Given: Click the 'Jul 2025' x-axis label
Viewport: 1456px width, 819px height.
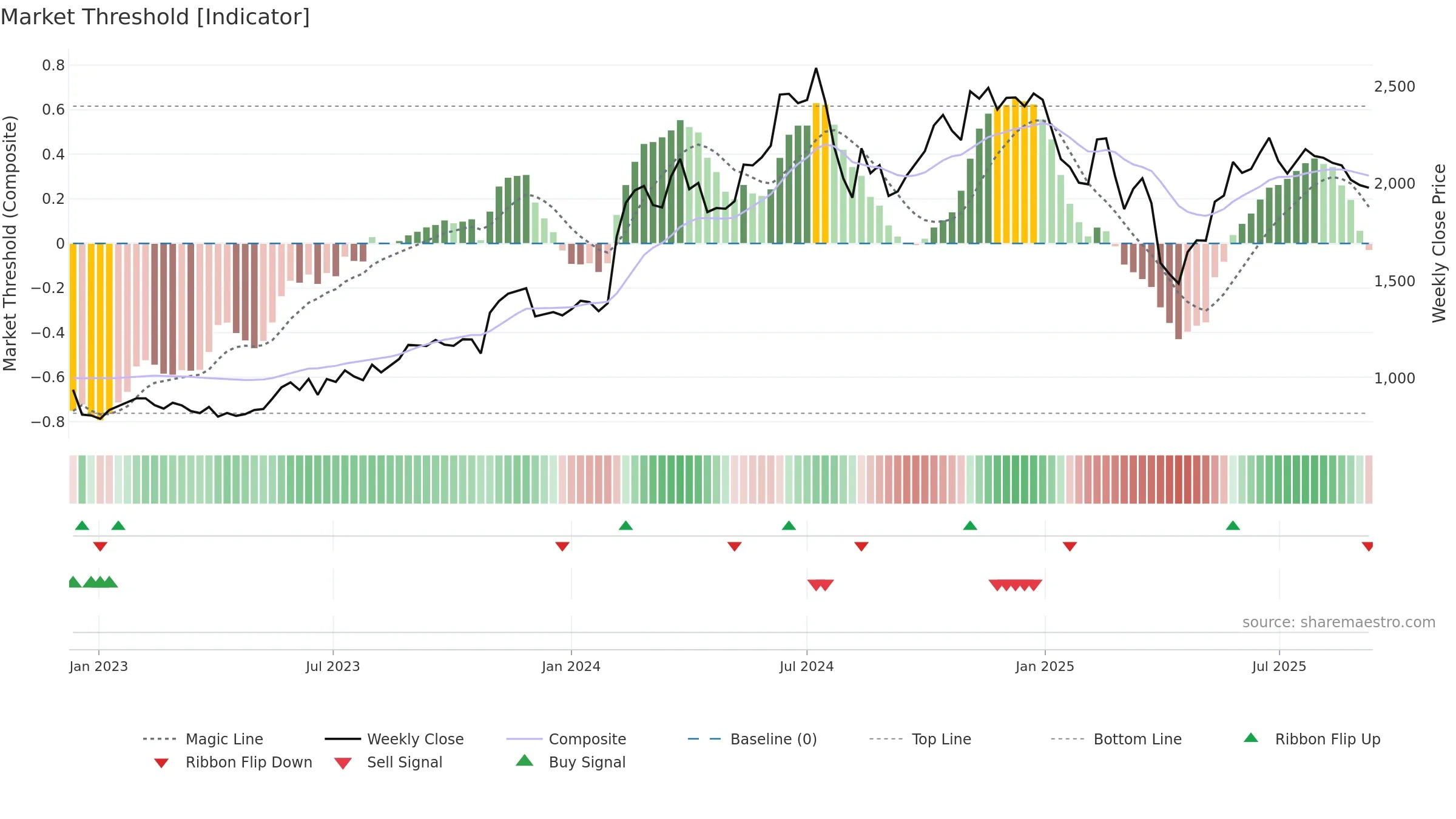Looking at the screenshot, I should [1279, 666].
